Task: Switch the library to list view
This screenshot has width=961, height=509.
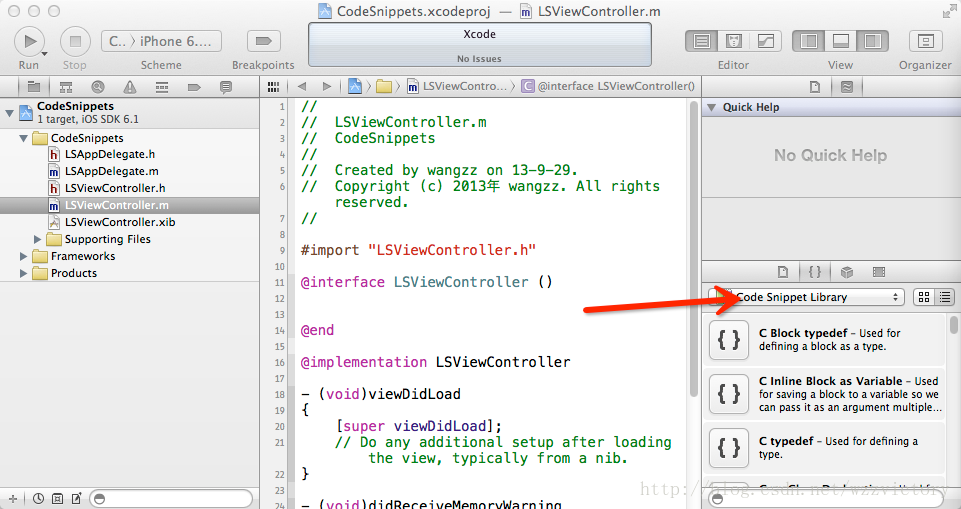Action: pos(944,297)
